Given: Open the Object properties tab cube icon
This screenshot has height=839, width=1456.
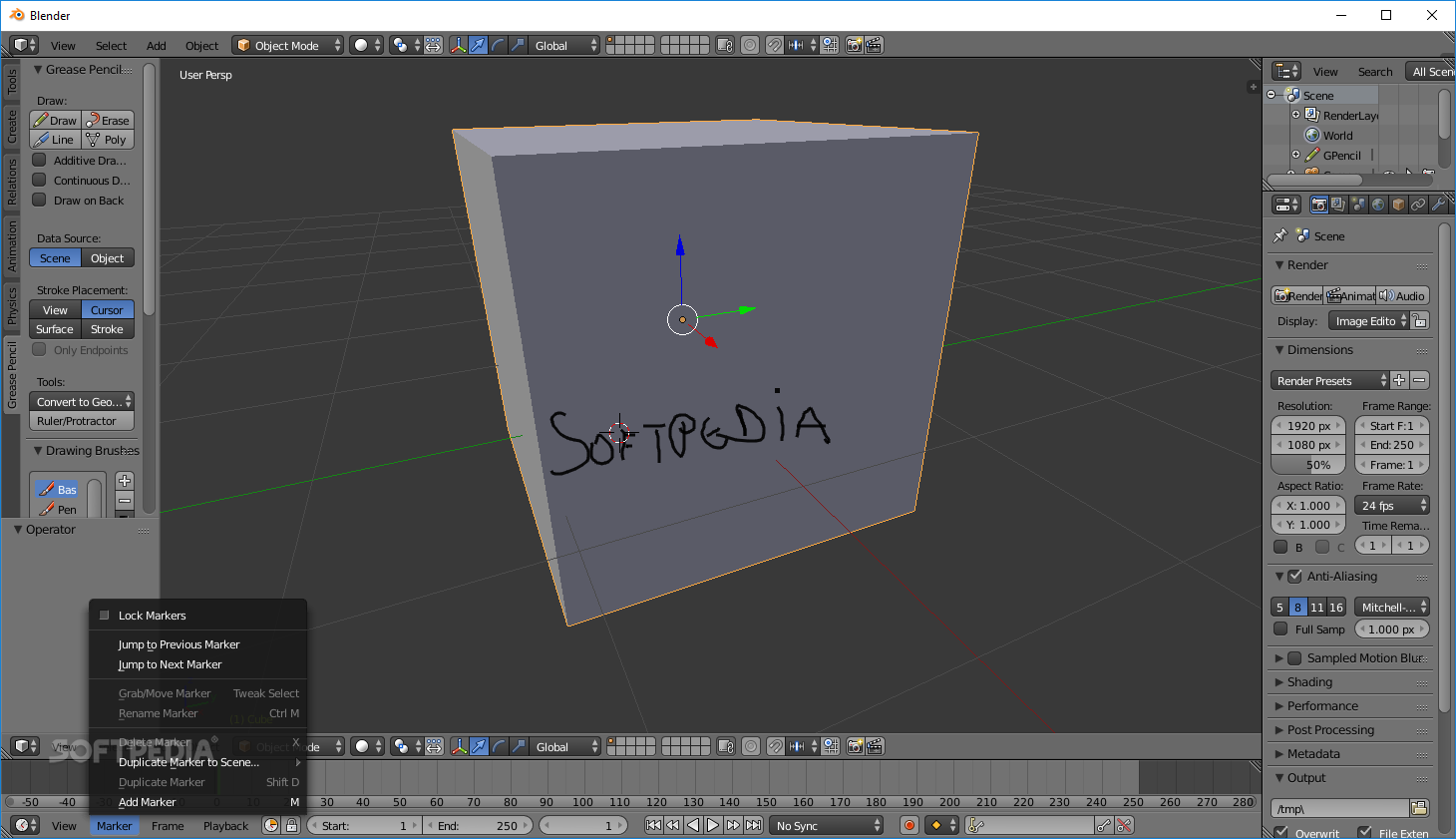Looking at the screenshot, I should point(1398,205).
